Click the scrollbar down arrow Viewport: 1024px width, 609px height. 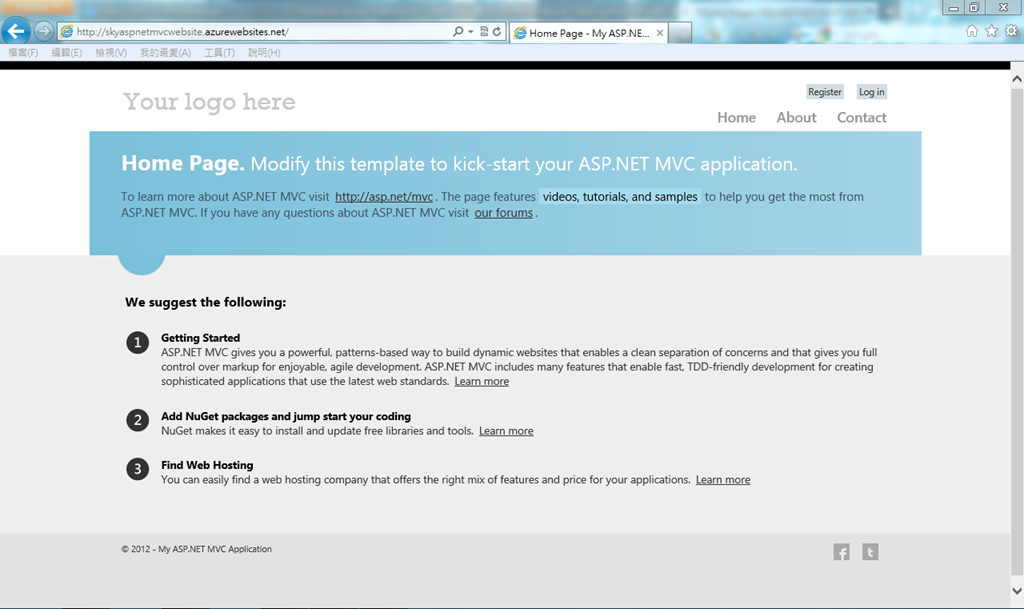(1017, 591)
